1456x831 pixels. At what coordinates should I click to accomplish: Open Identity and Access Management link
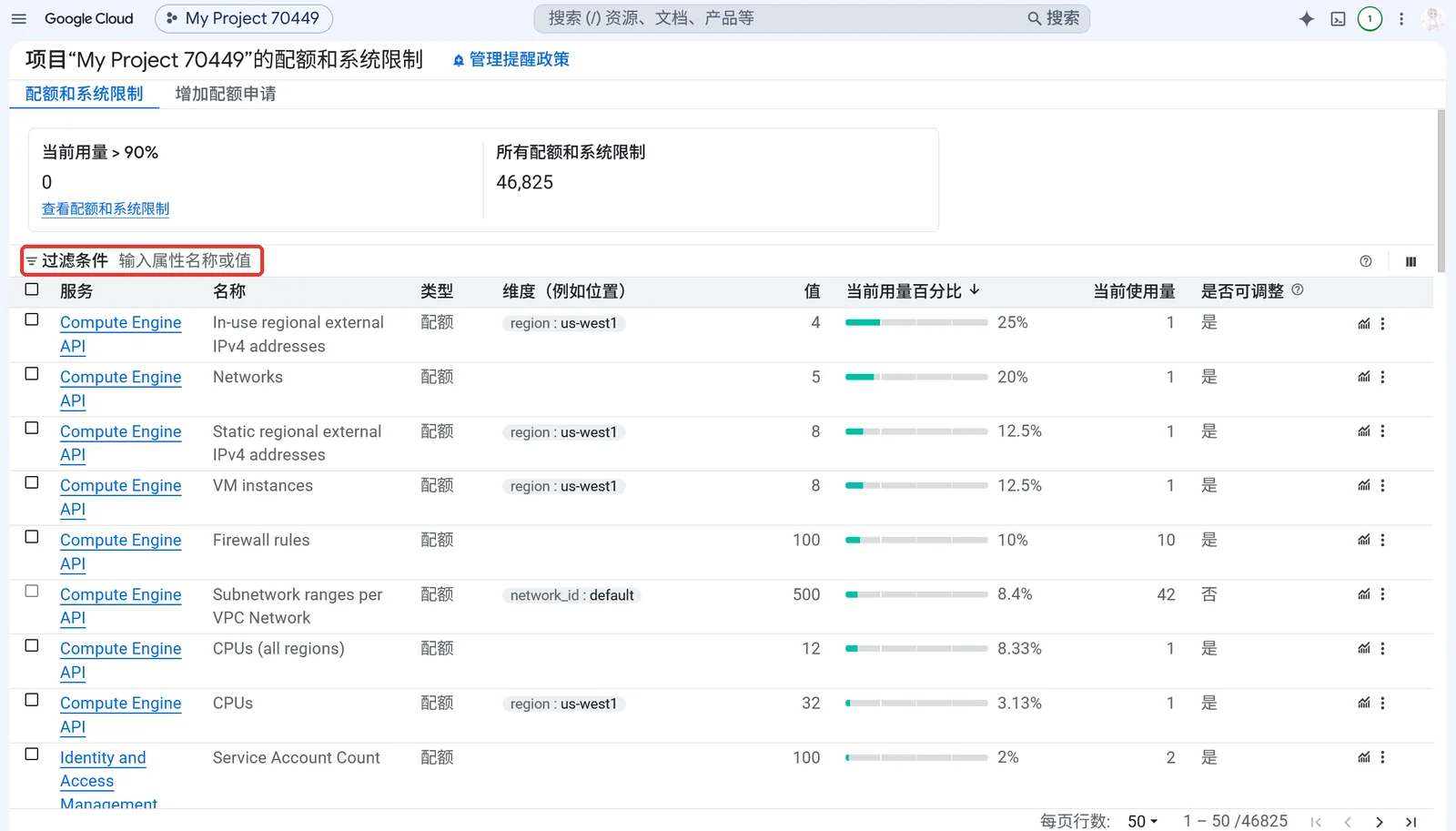(107, 780)
